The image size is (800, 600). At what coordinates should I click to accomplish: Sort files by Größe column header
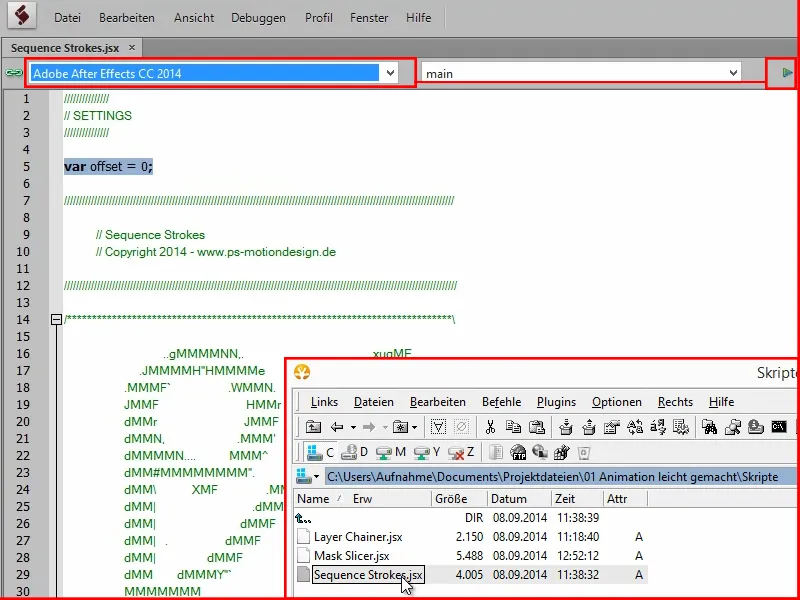[x=459, y=498]
